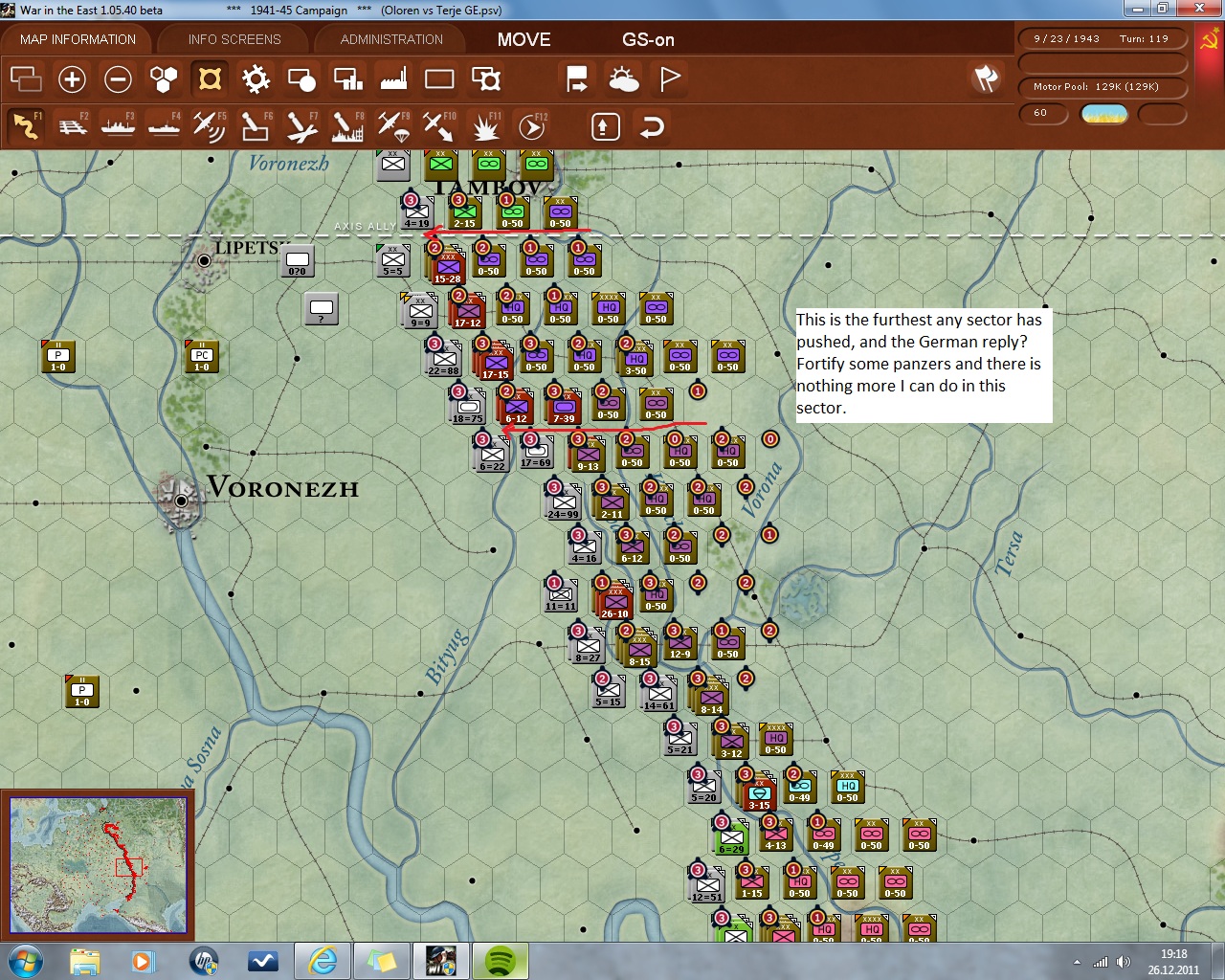Select the 12-51 German unit counter
Screen dimensions: 1225x980
click(x=706, y=886)
